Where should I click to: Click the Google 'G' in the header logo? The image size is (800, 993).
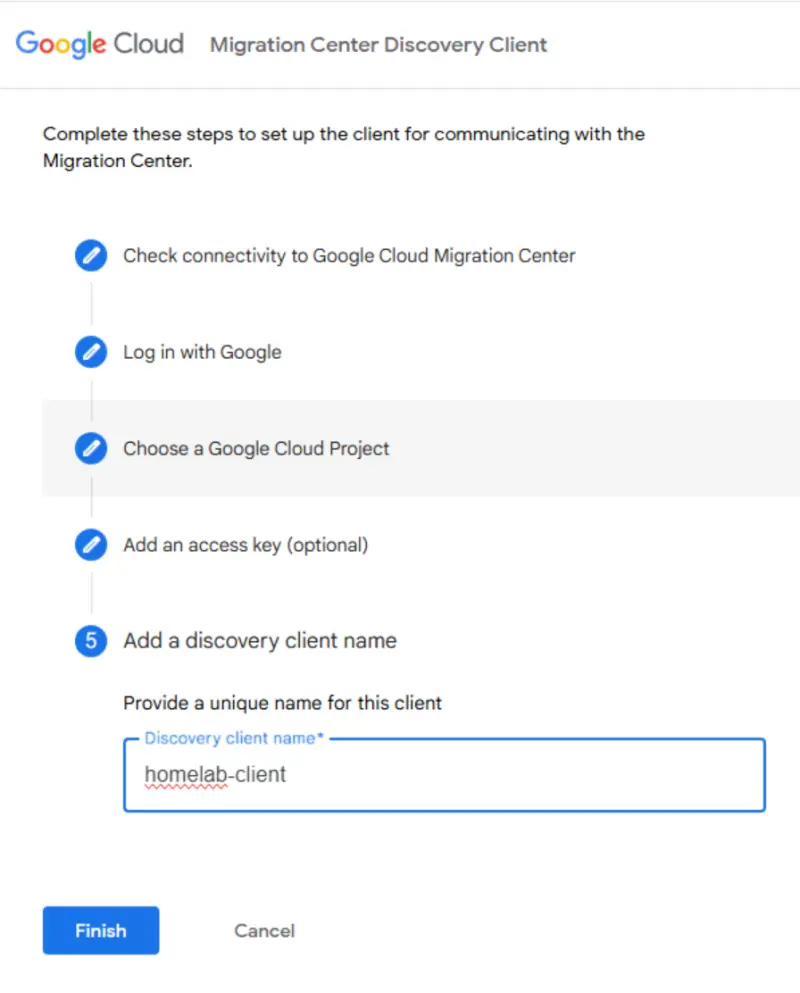pos(28,44)
